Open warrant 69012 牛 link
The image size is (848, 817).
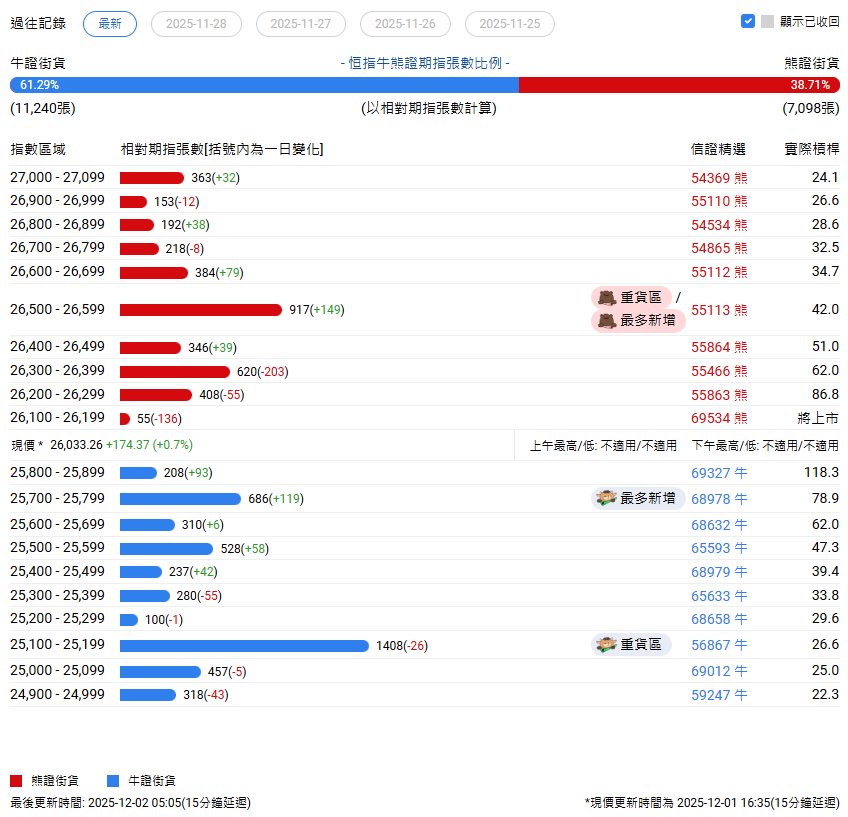[x=719, y=671]
